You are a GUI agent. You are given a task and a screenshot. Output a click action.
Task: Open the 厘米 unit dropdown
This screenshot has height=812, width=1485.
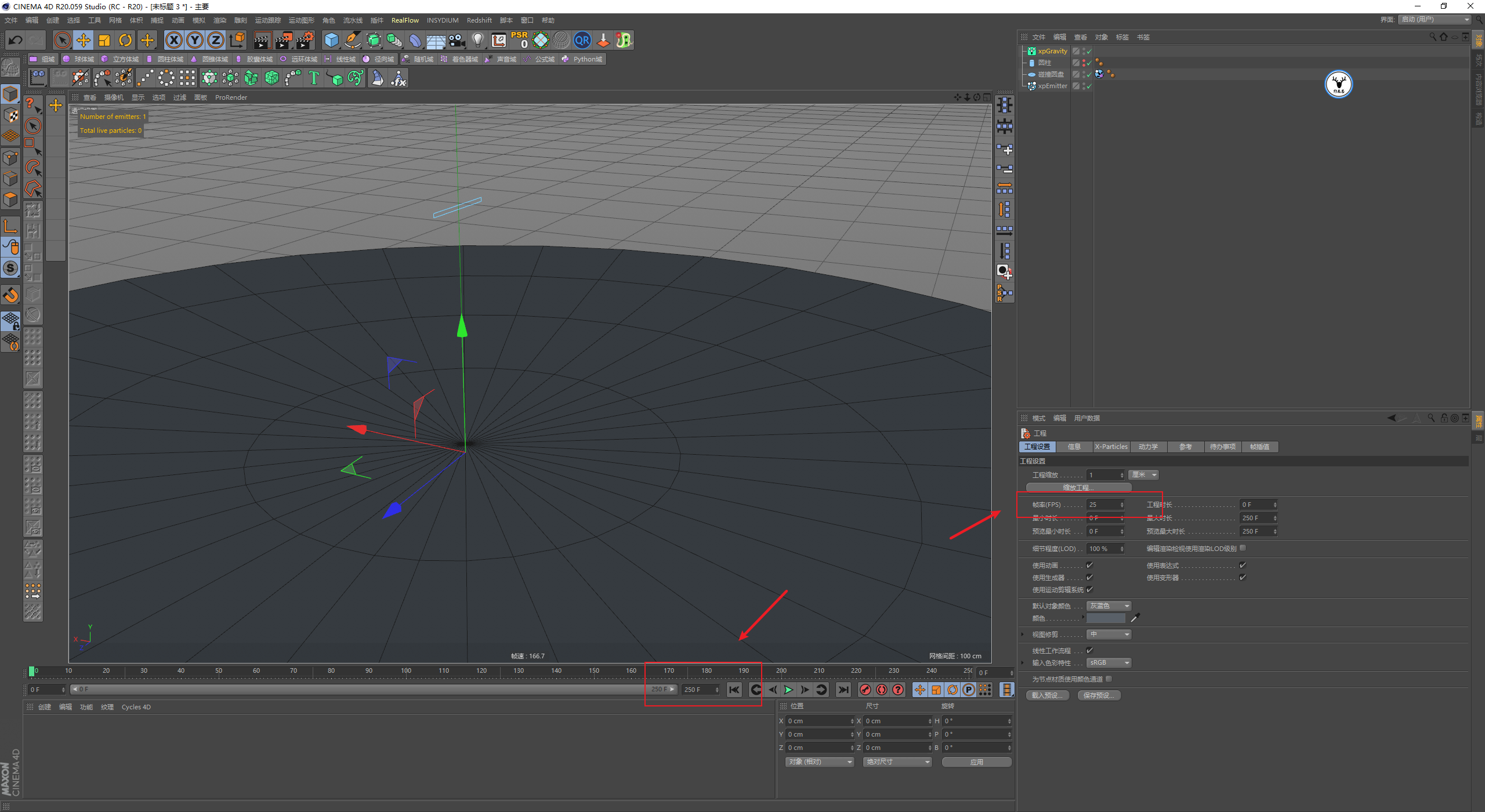(x=1144, y=475)
